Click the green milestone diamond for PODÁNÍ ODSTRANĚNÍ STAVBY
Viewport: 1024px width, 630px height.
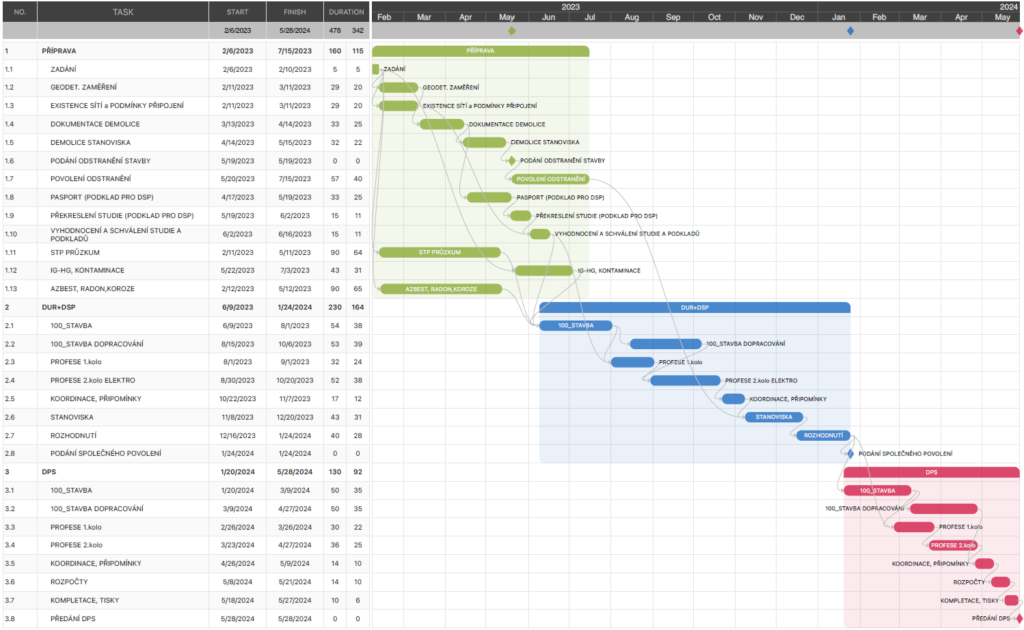511,161
